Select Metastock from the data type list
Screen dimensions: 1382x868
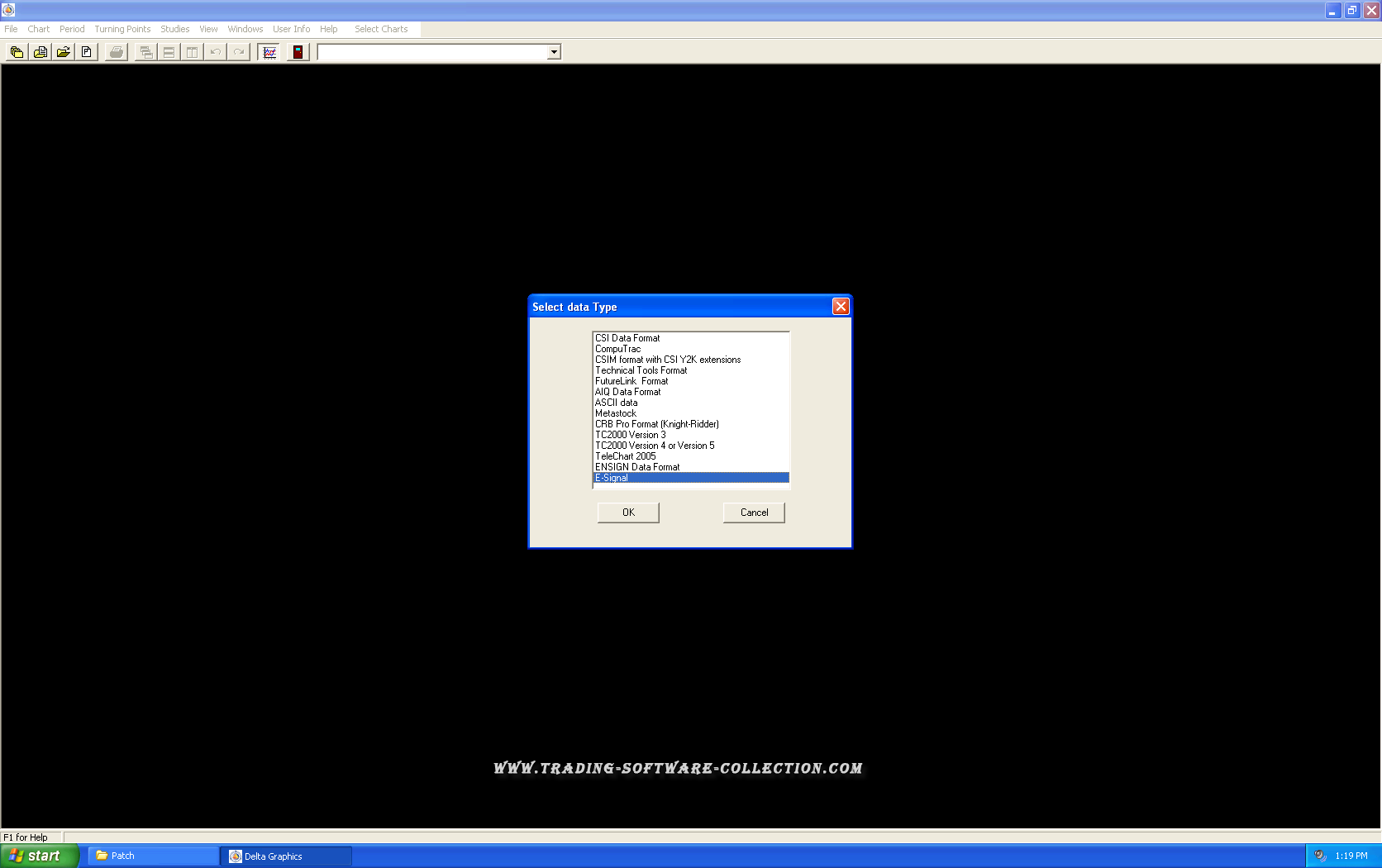pos(616,413)
